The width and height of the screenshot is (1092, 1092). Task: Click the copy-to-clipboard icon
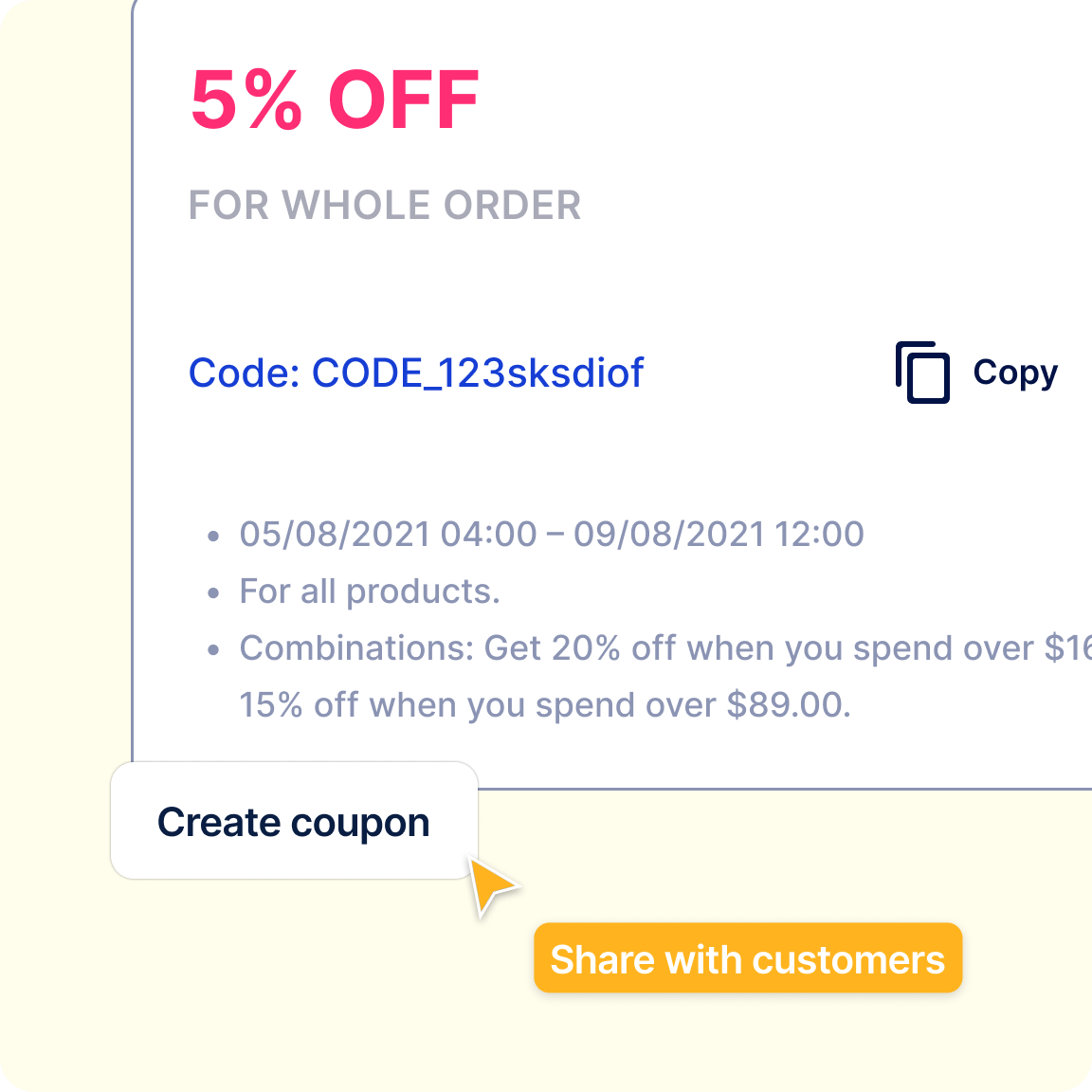922,373
